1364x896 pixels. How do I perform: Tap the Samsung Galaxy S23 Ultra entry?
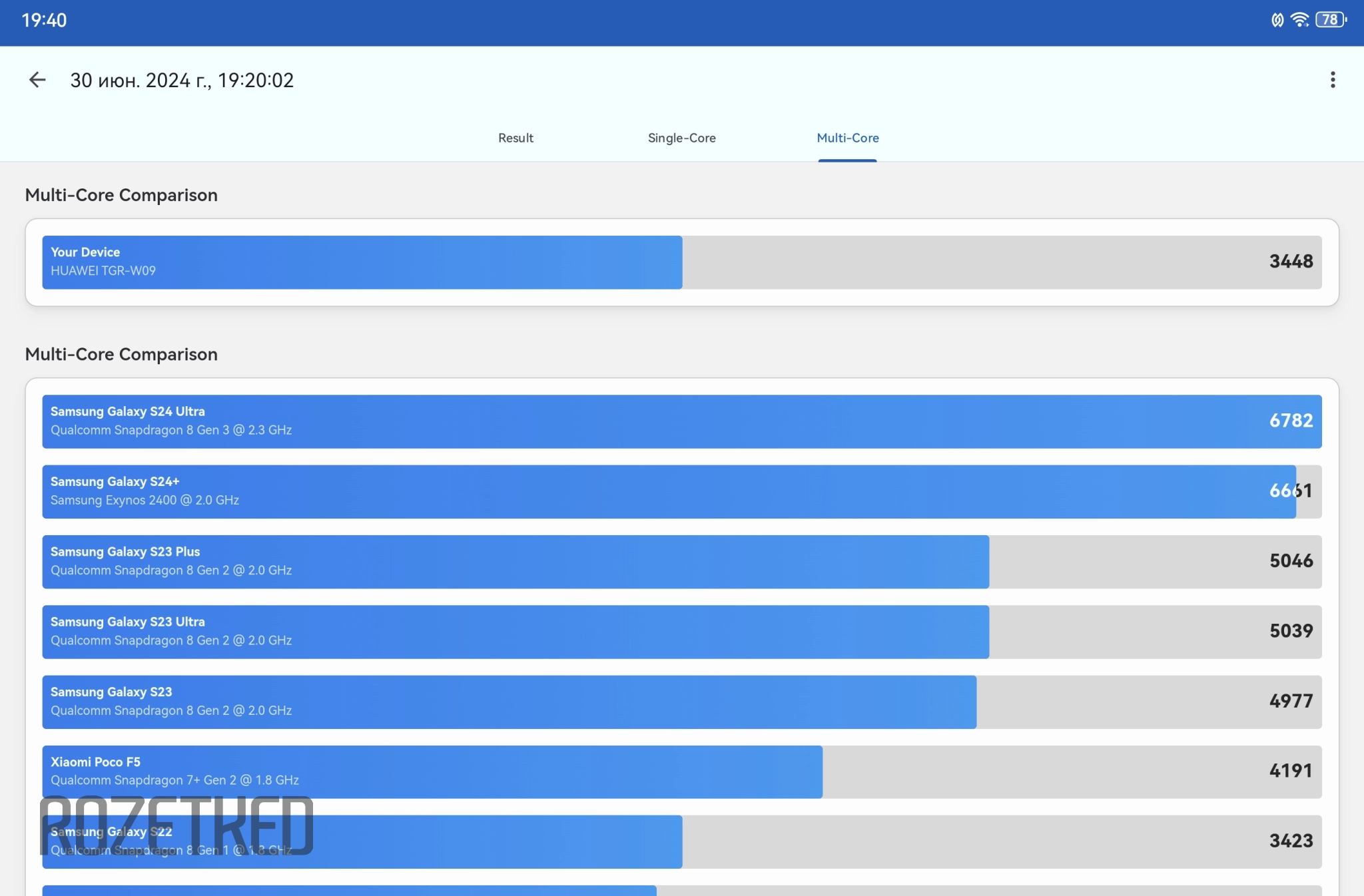(515, 631)
